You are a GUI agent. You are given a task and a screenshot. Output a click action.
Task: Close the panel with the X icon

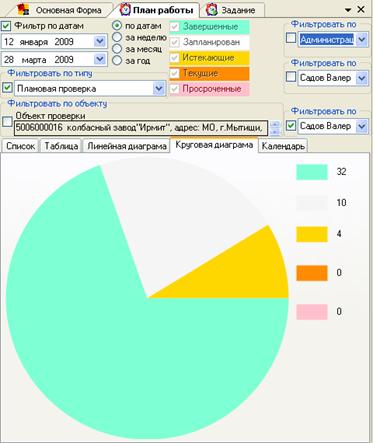pyautogui.click(x=361, y=10)
